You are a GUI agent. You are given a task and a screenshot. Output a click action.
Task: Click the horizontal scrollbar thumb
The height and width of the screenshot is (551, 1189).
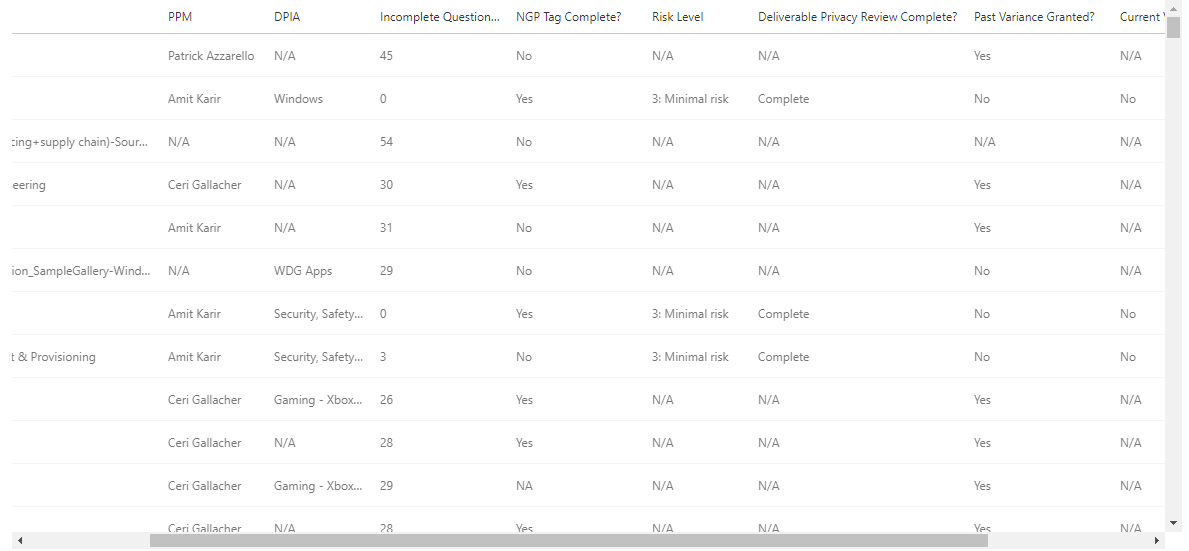tap(569, 540)
